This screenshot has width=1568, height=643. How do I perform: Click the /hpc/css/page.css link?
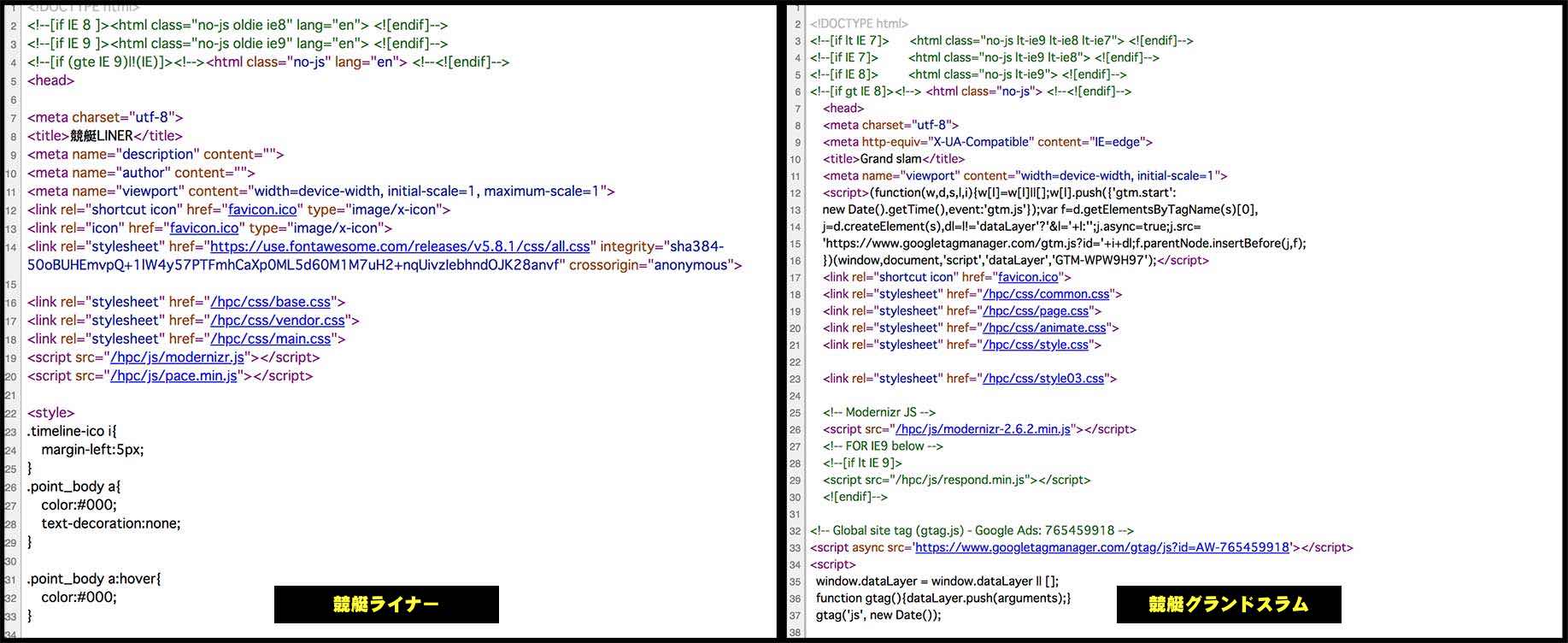(1036, 311)
